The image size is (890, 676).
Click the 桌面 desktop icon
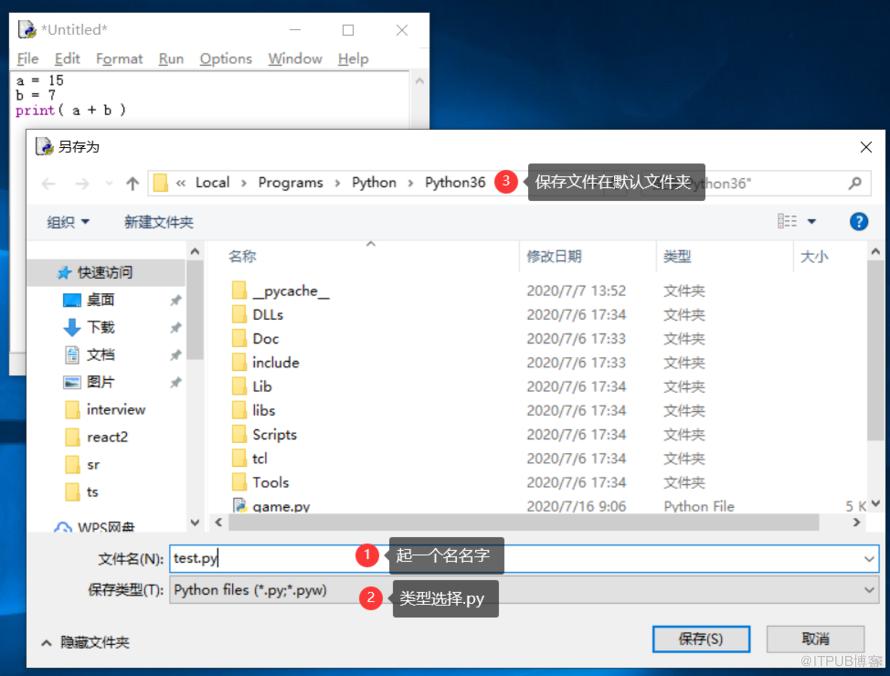(x=72, y=300)
